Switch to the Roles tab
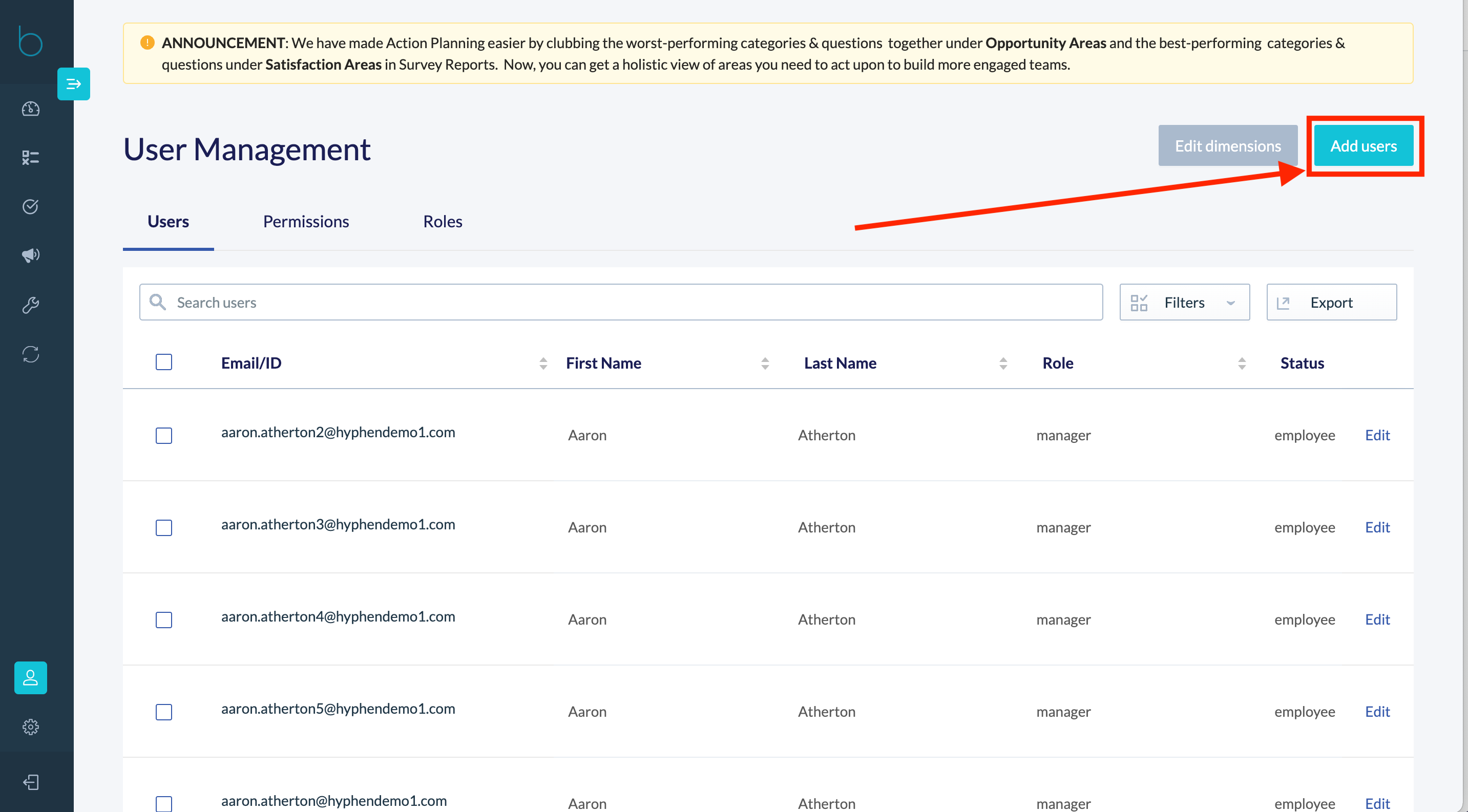Viewport: 1468px width, 812px height. pyautogui.click(x=443, y=222)
